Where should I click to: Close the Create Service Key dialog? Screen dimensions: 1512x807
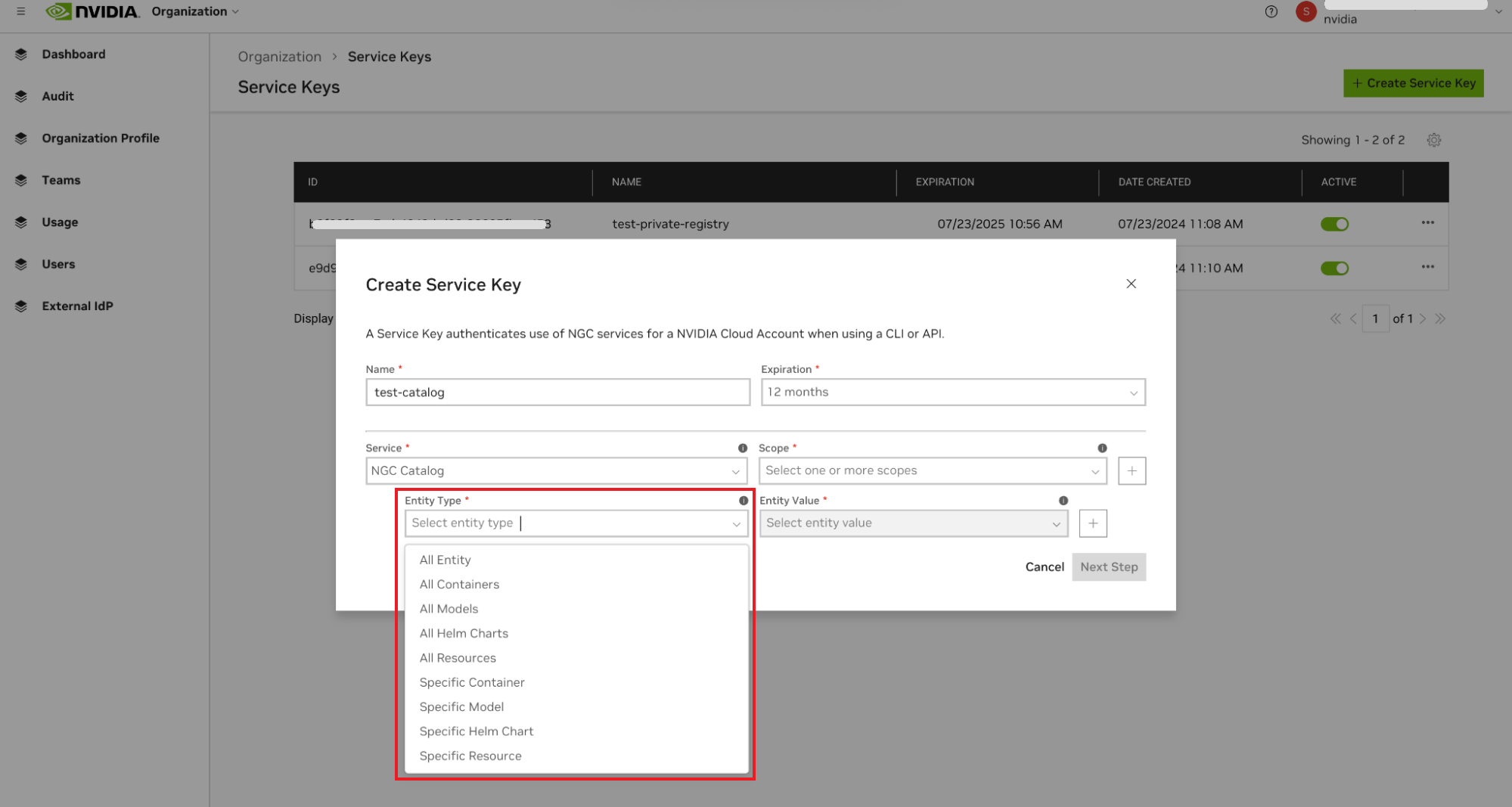[1131, 284]
